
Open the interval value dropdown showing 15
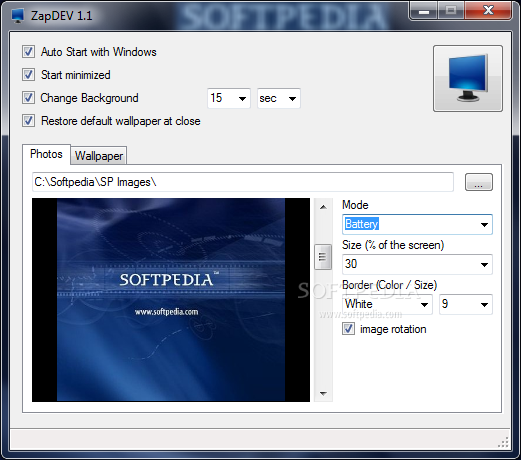click(x=229, y=98)
